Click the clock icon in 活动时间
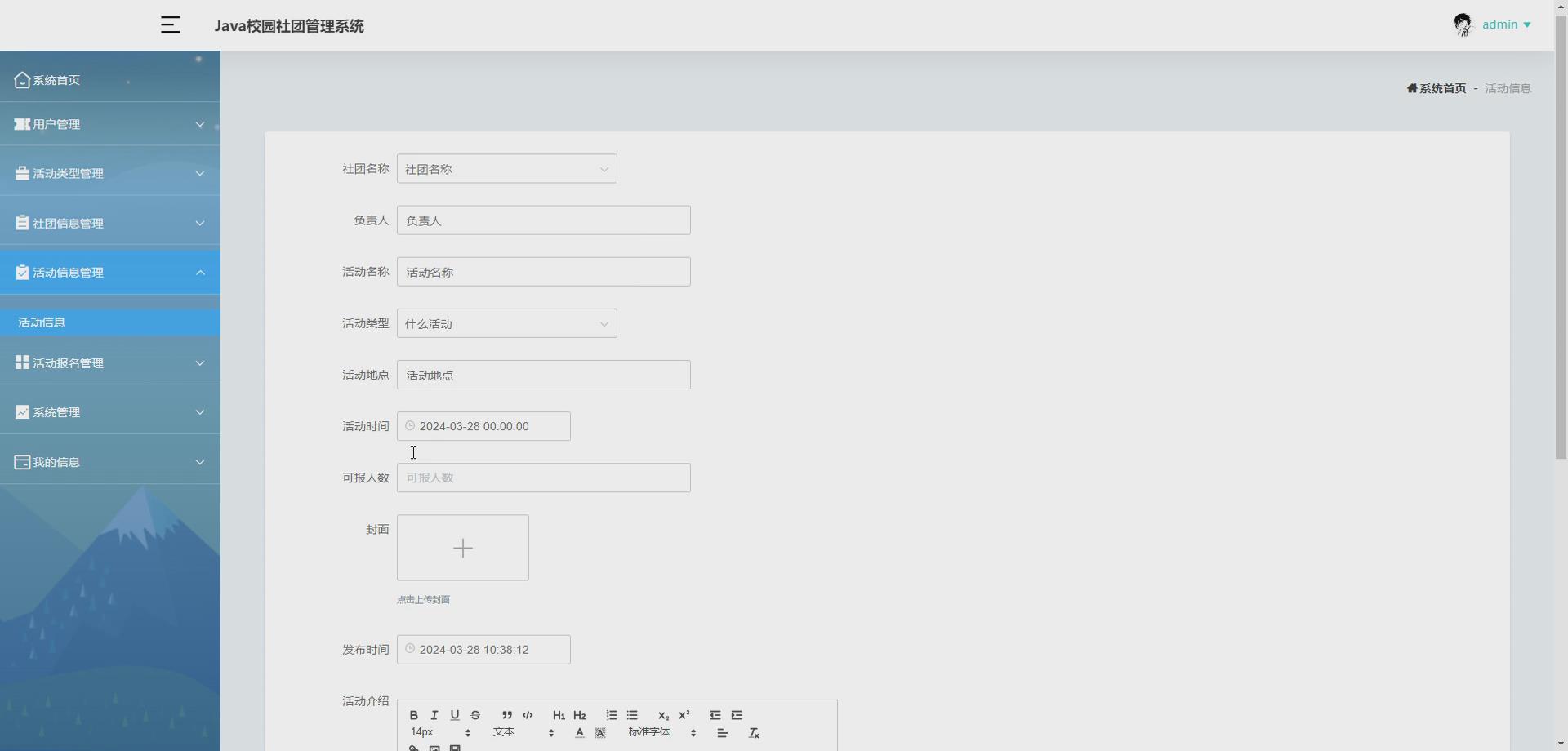This screenshot has width=1568, height=751. 410,426
